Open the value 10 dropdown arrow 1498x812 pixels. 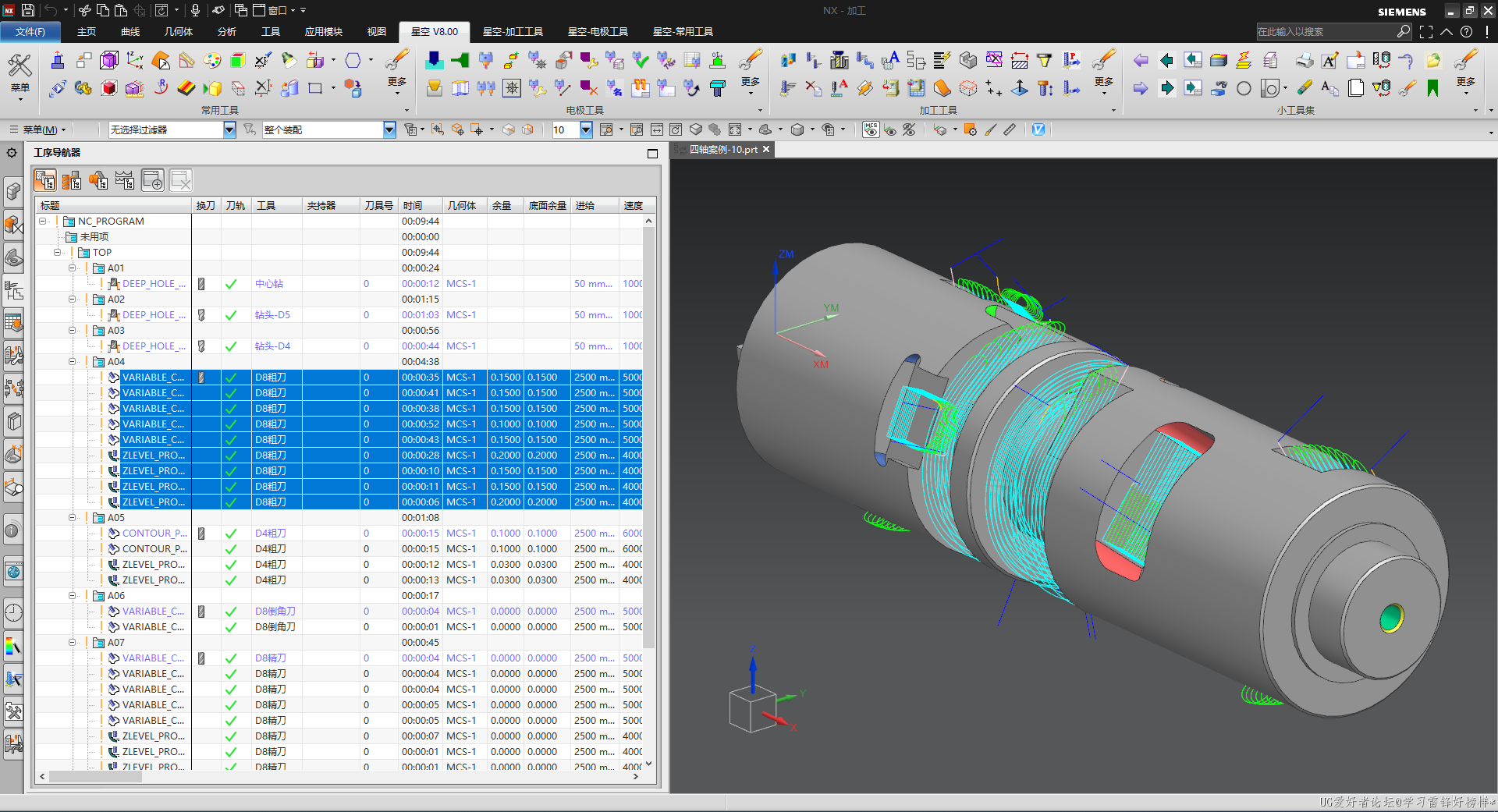[586, 129]
